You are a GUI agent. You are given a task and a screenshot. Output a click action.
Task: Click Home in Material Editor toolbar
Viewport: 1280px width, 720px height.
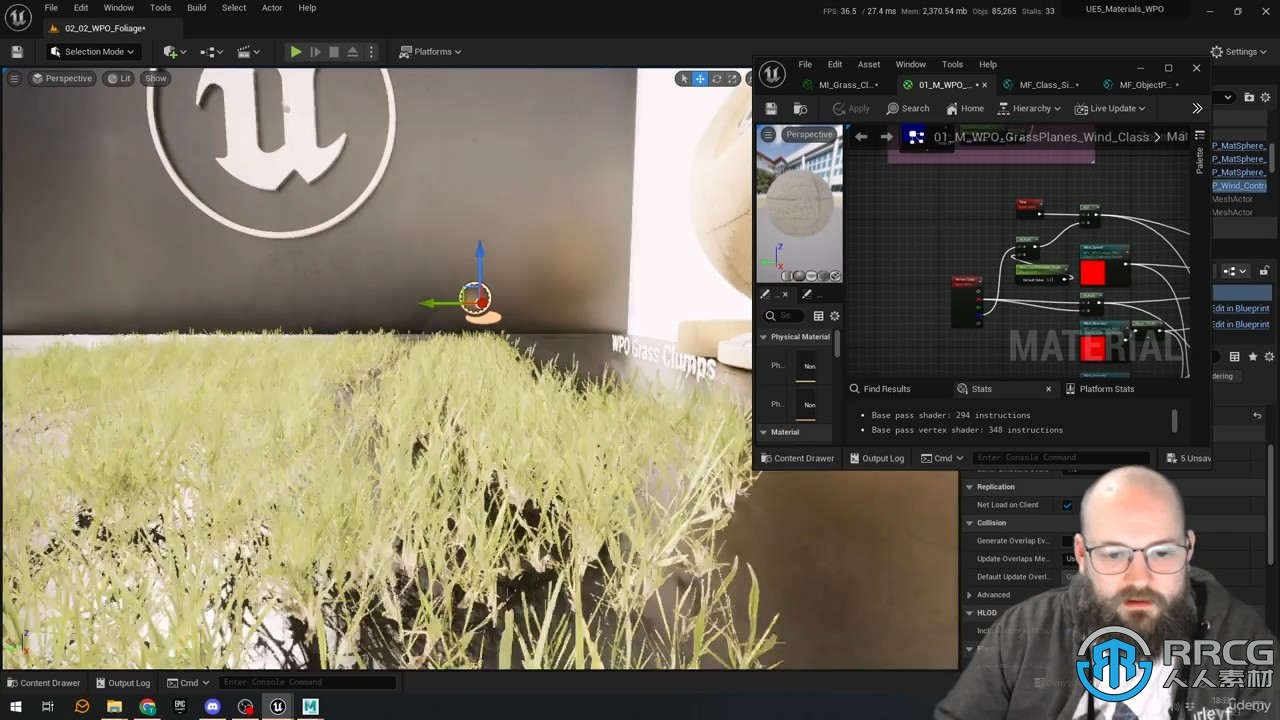click(965, 108)
